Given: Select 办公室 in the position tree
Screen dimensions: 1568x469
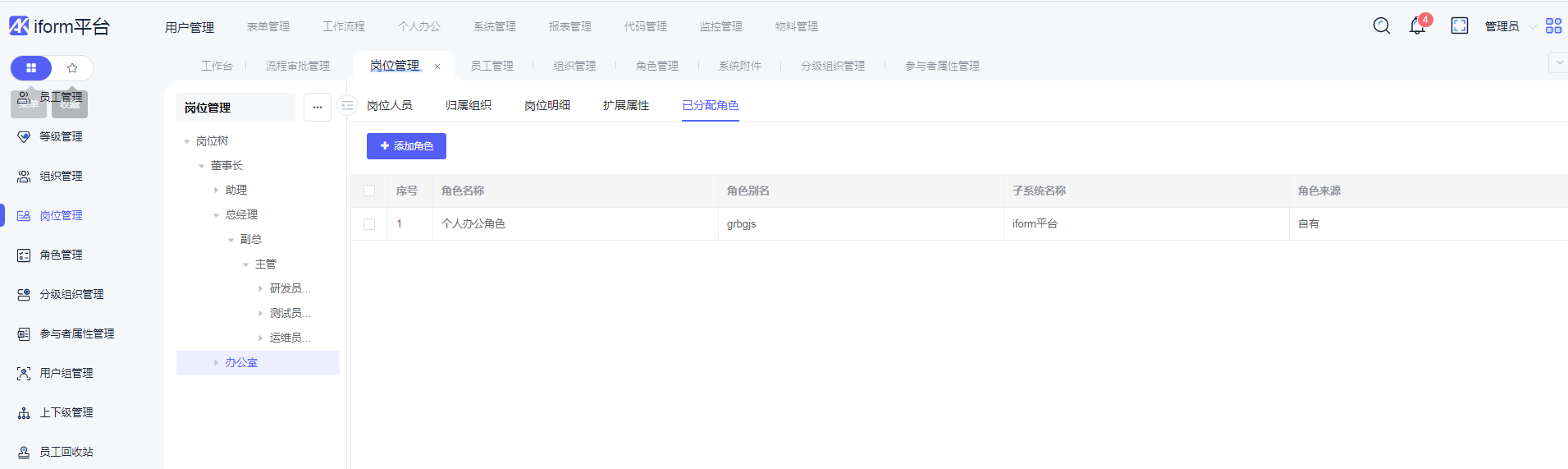Looking at the screenshot, I should [241, 363].
